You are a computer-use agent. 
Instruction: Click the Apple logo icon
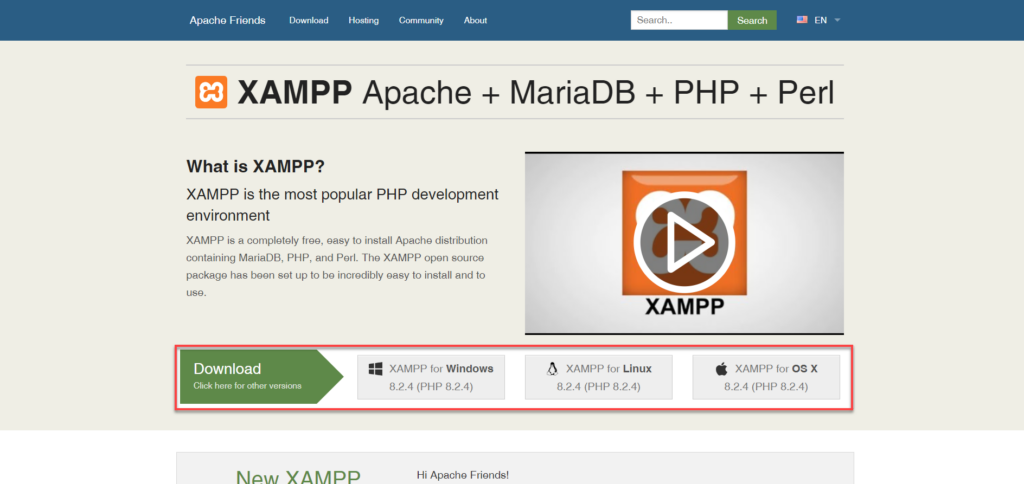[721, 368]
